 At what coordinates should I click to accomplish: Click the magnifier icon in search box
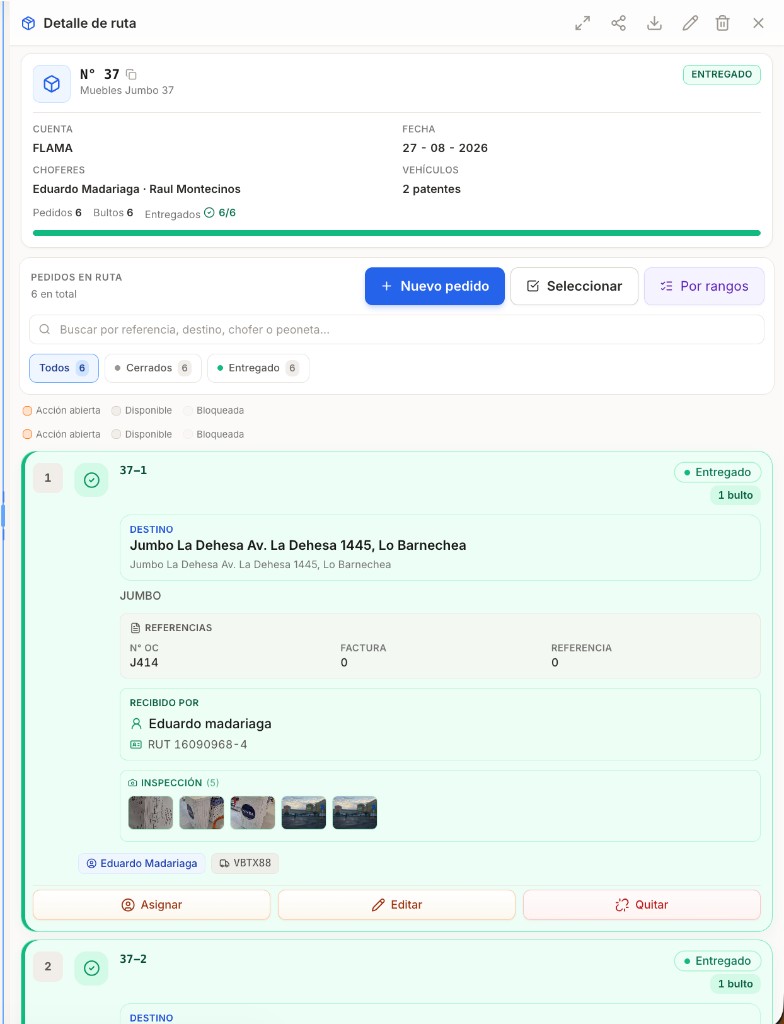point(44,330)
